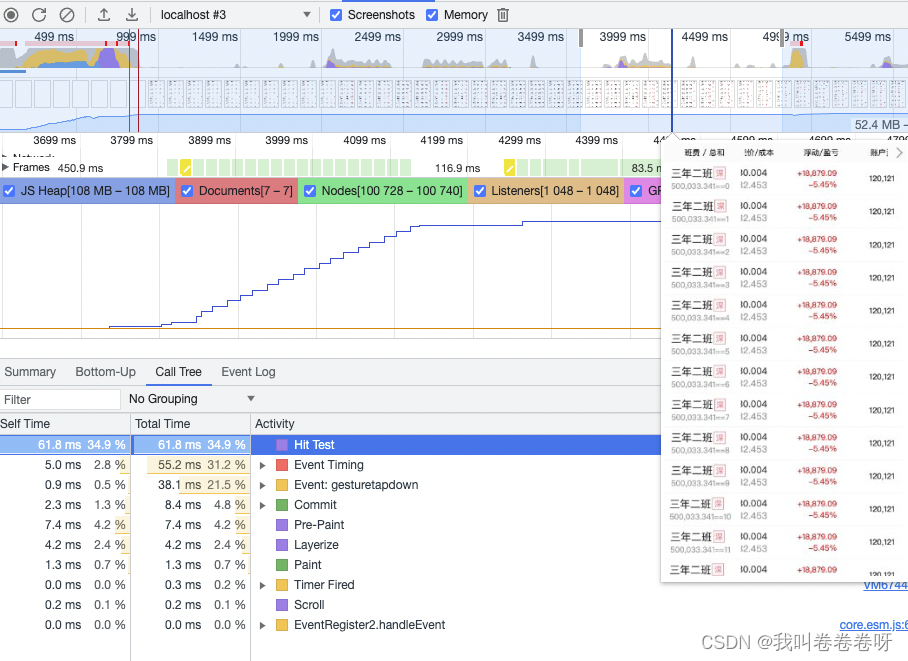Screen dimensions: 908x661
Task: Focus the Filter input field
Action: point(60,399)
